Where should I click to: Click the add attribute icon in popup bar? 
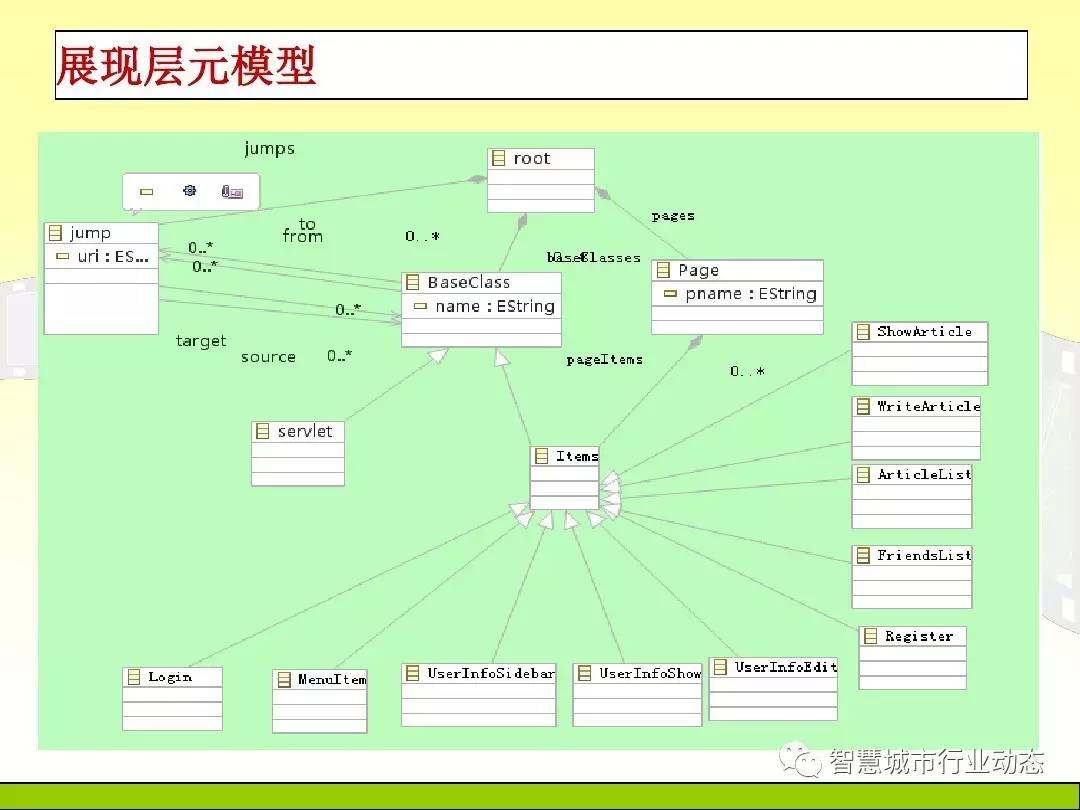147,192
